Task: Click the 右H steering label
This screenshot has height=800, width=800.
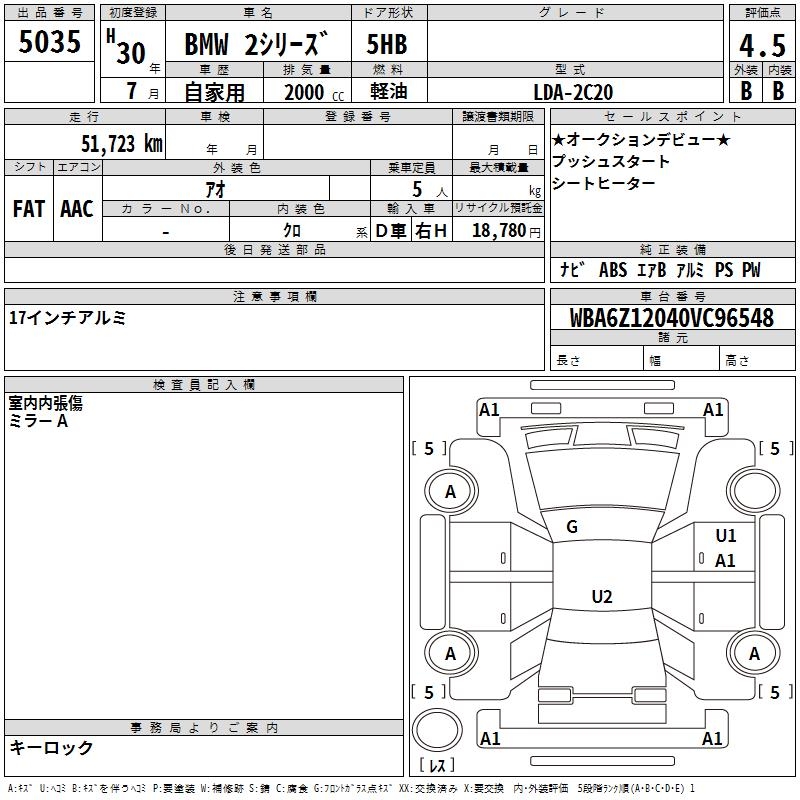Action: 431,231
